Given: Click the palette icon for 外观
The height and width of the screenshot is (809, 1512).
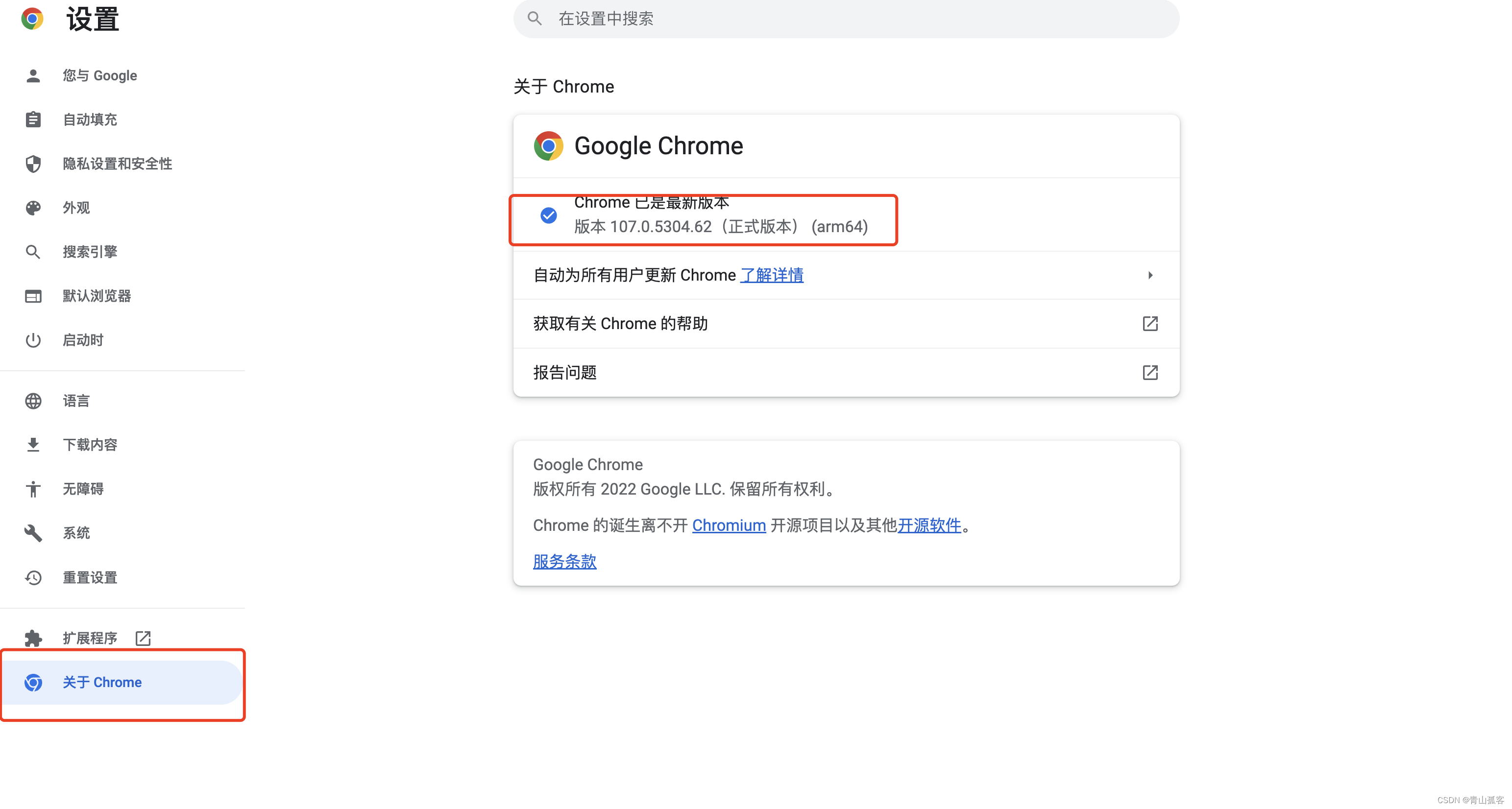Looking at the screenshot, I should click(33, 208).
